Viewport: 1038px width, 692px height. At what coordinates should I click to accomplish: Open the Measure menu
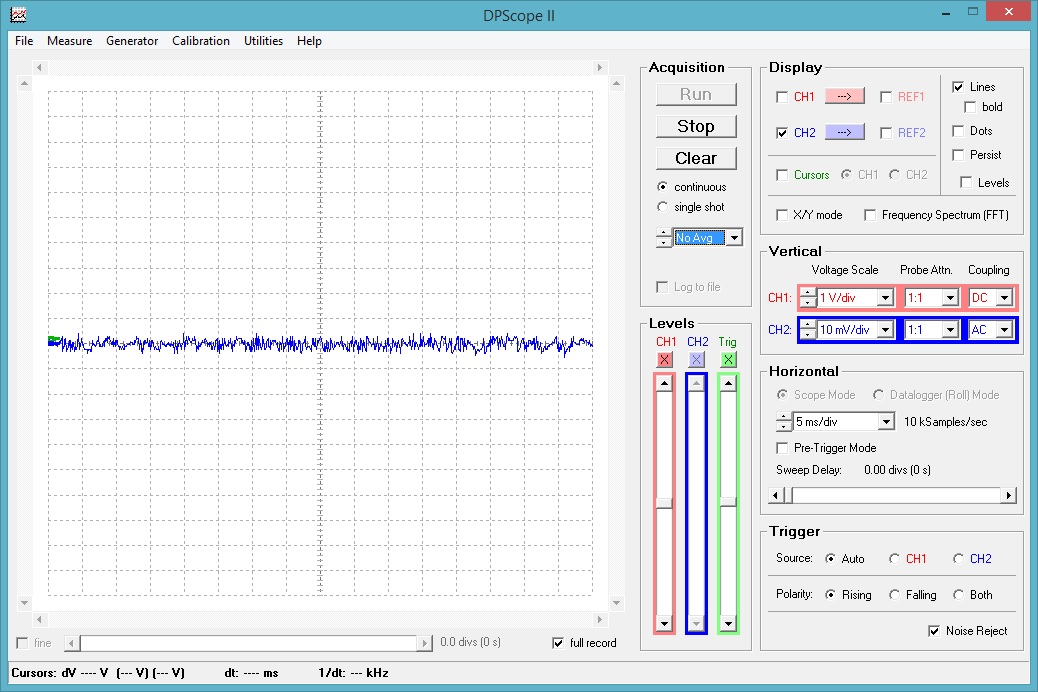click(70, 41)
